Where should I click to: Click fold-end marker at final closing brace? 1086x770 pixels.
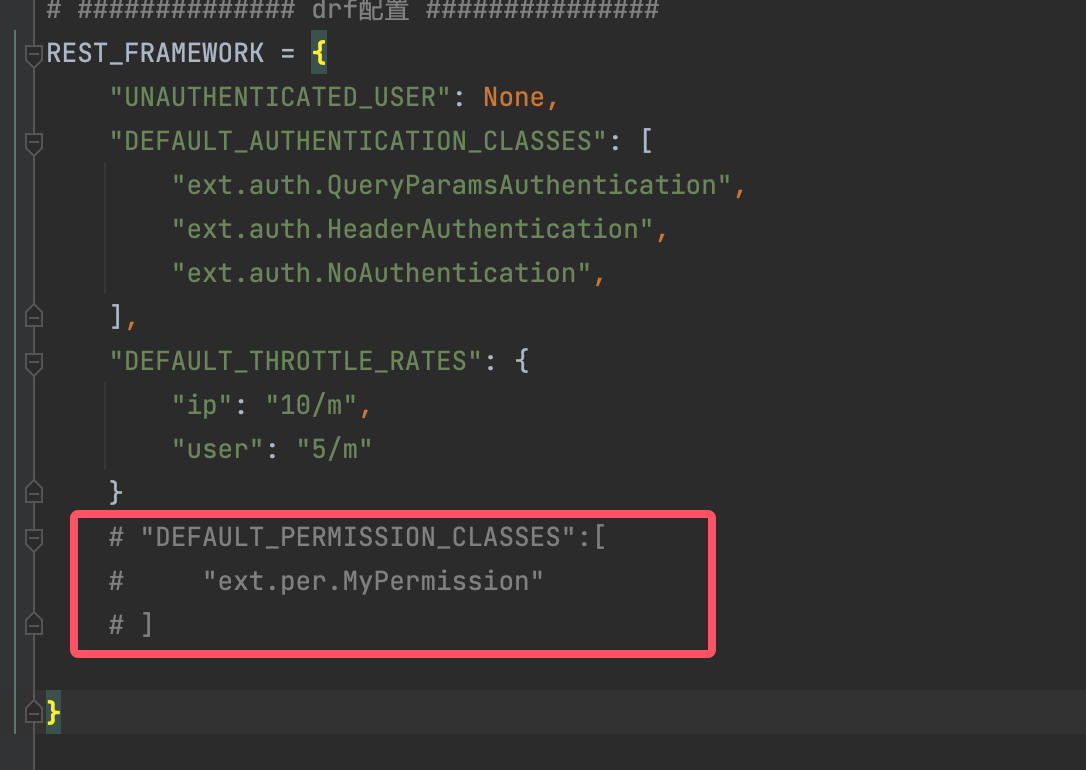coord(33,713)
